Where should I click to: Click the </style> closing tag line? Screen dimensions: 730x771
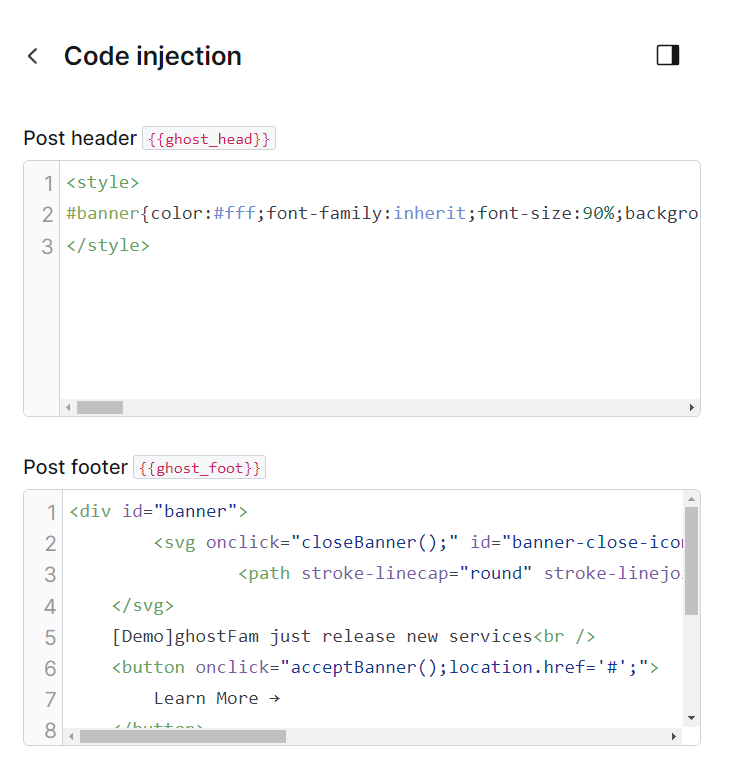click(108, 245)
